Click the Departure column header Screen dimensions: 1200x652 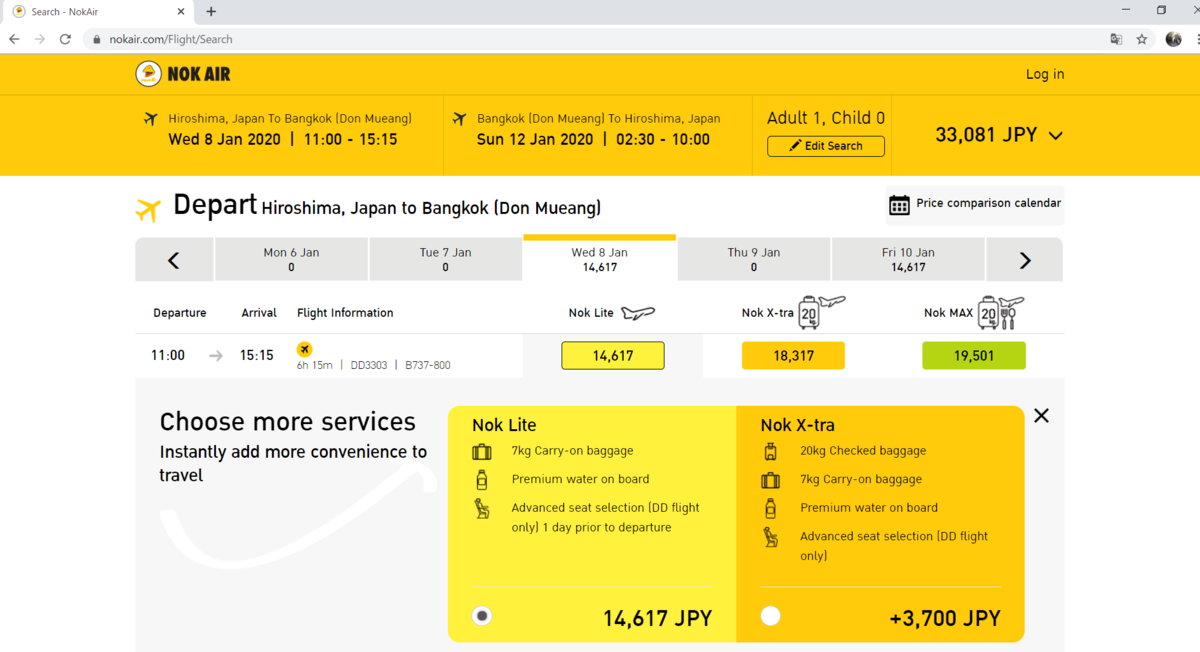point(180,313)
